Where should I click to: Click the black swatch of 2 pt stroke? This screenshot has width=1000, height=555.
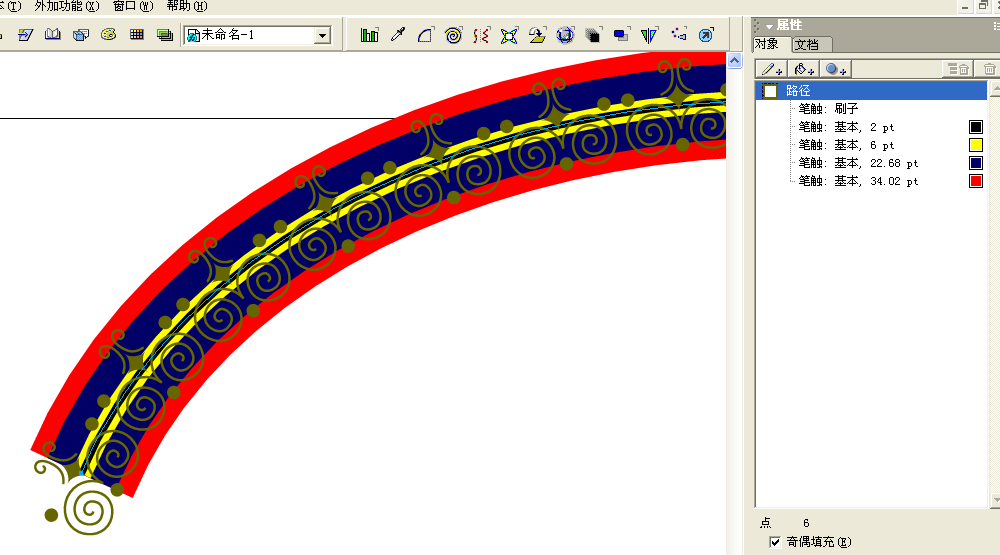pos(976,127)
